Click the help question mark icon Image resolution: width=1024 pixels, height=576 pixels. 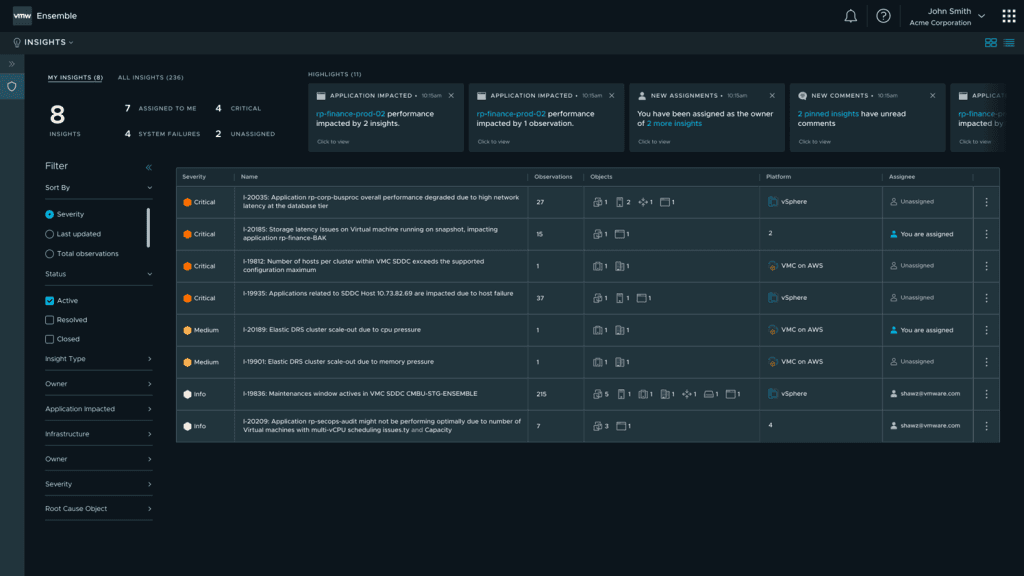pos(883,16)
